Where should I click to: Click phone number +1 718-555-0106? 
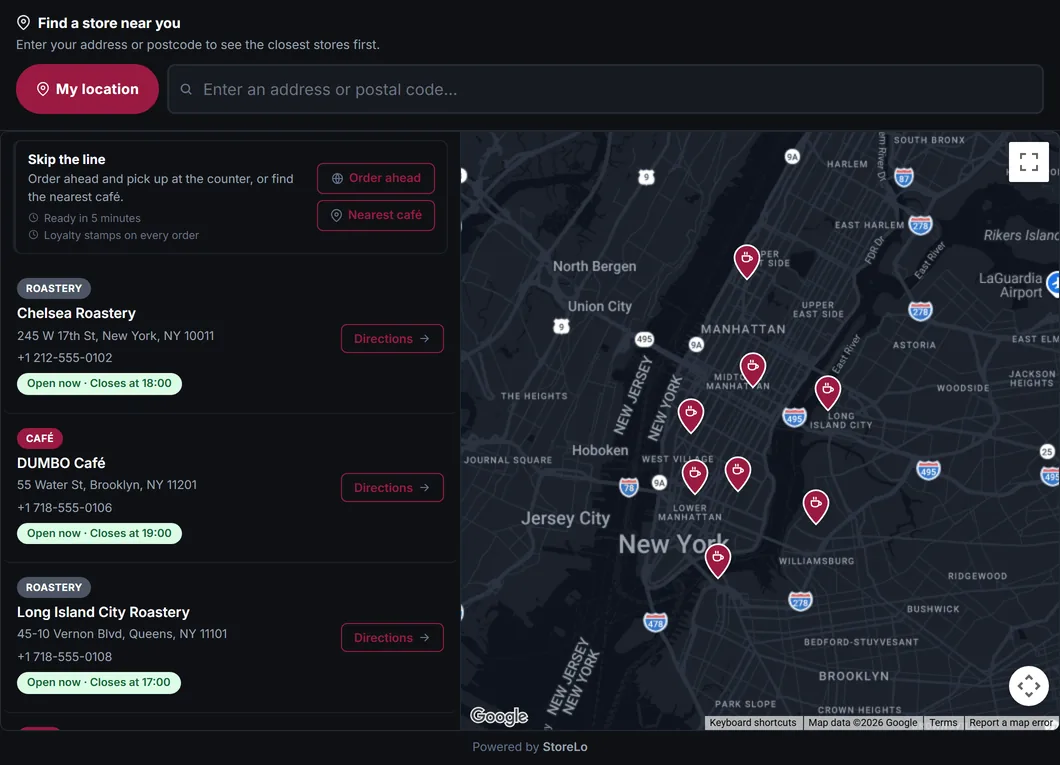tap(65, 508)
